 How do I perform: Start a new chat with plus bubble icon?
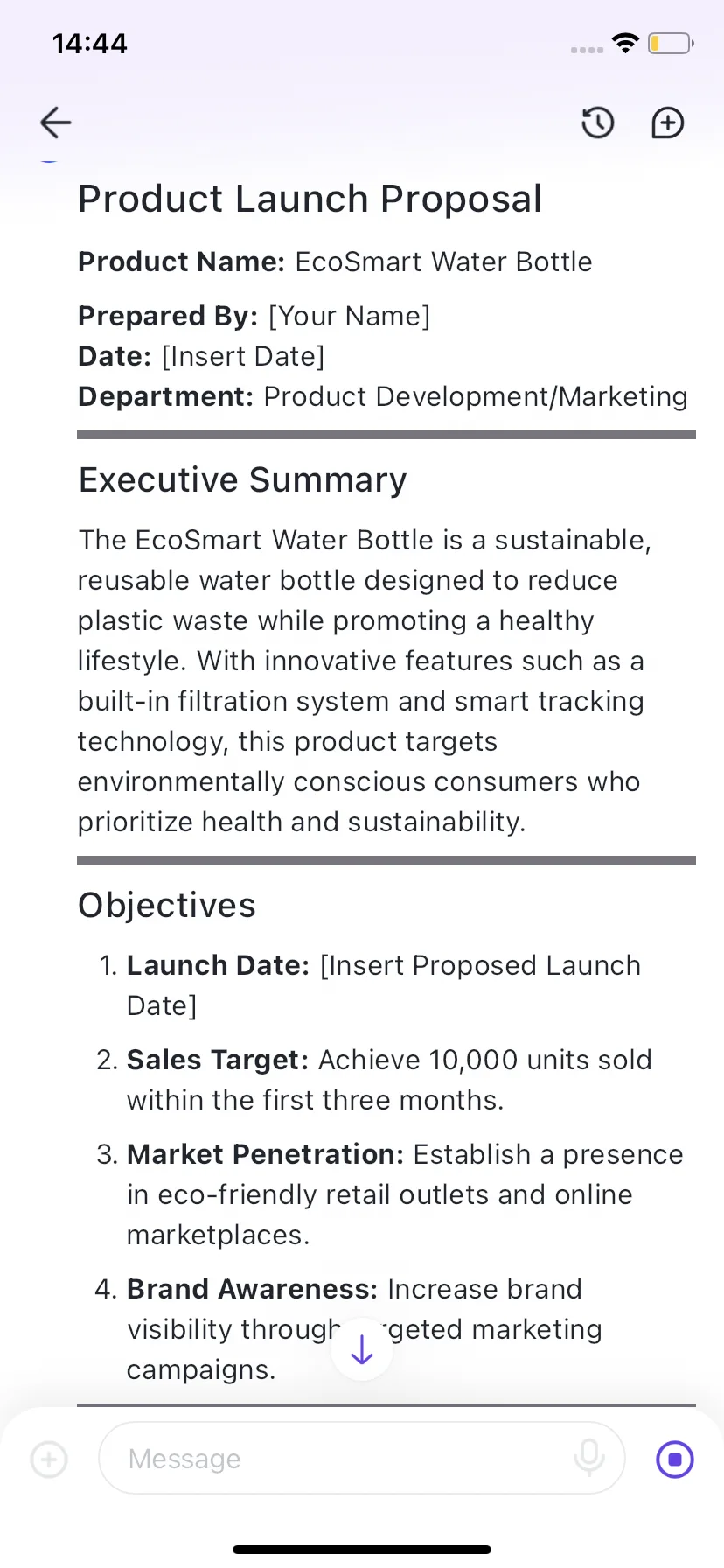(668, 122)
